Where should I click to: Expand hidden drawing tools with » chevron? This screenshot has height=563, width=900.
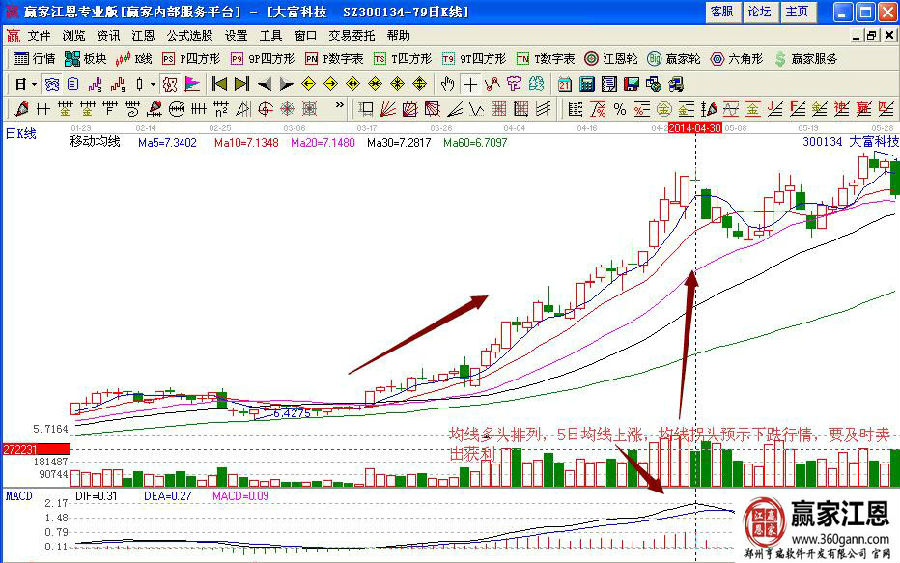(x=340, y=106)
